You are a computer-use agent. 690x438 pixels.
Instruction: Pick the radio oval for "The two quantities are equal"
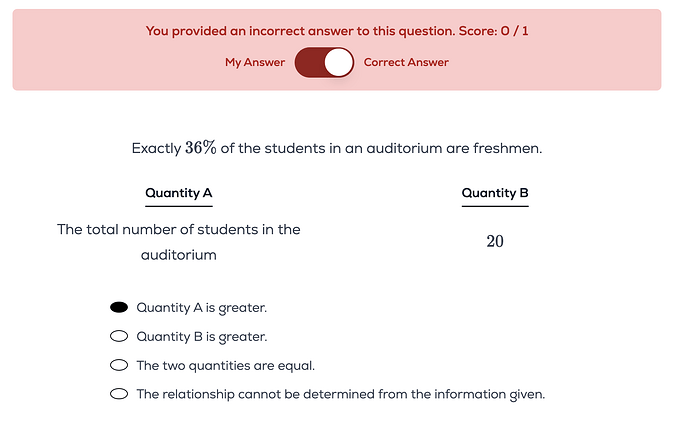point(119,365)
